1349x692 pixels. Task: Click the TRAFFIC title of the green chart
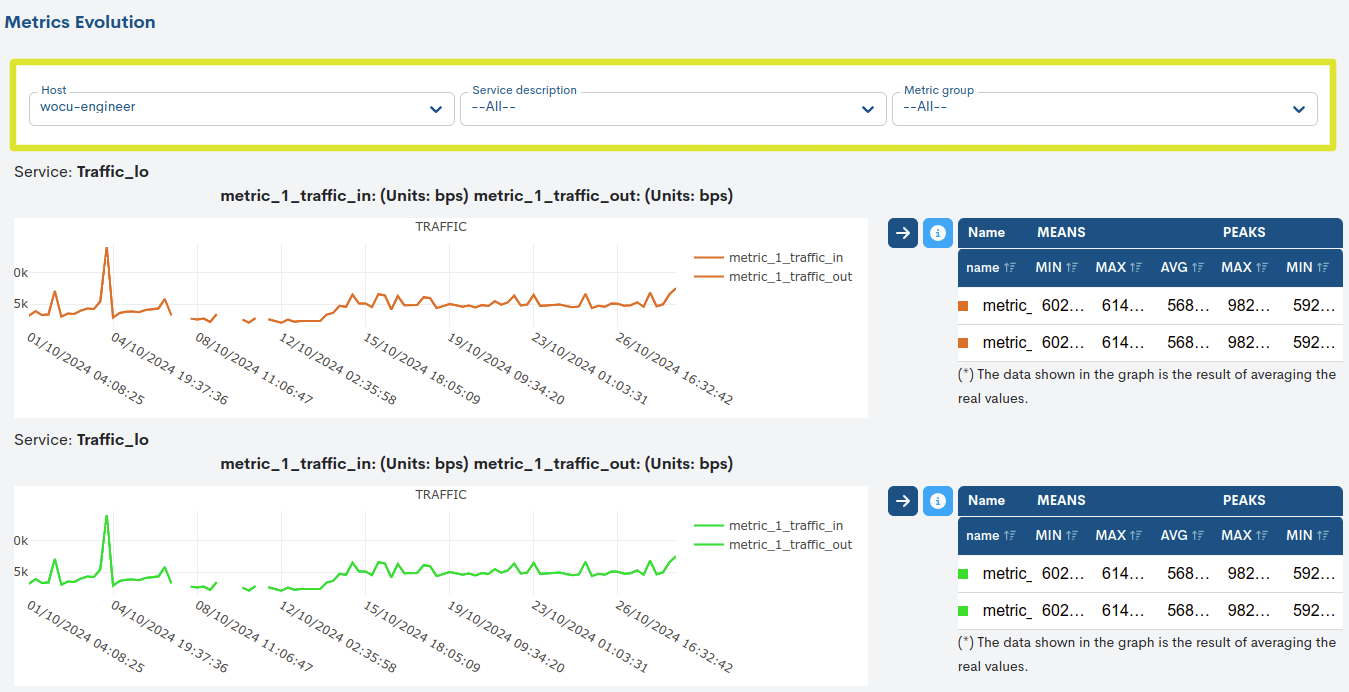(441, 494)
